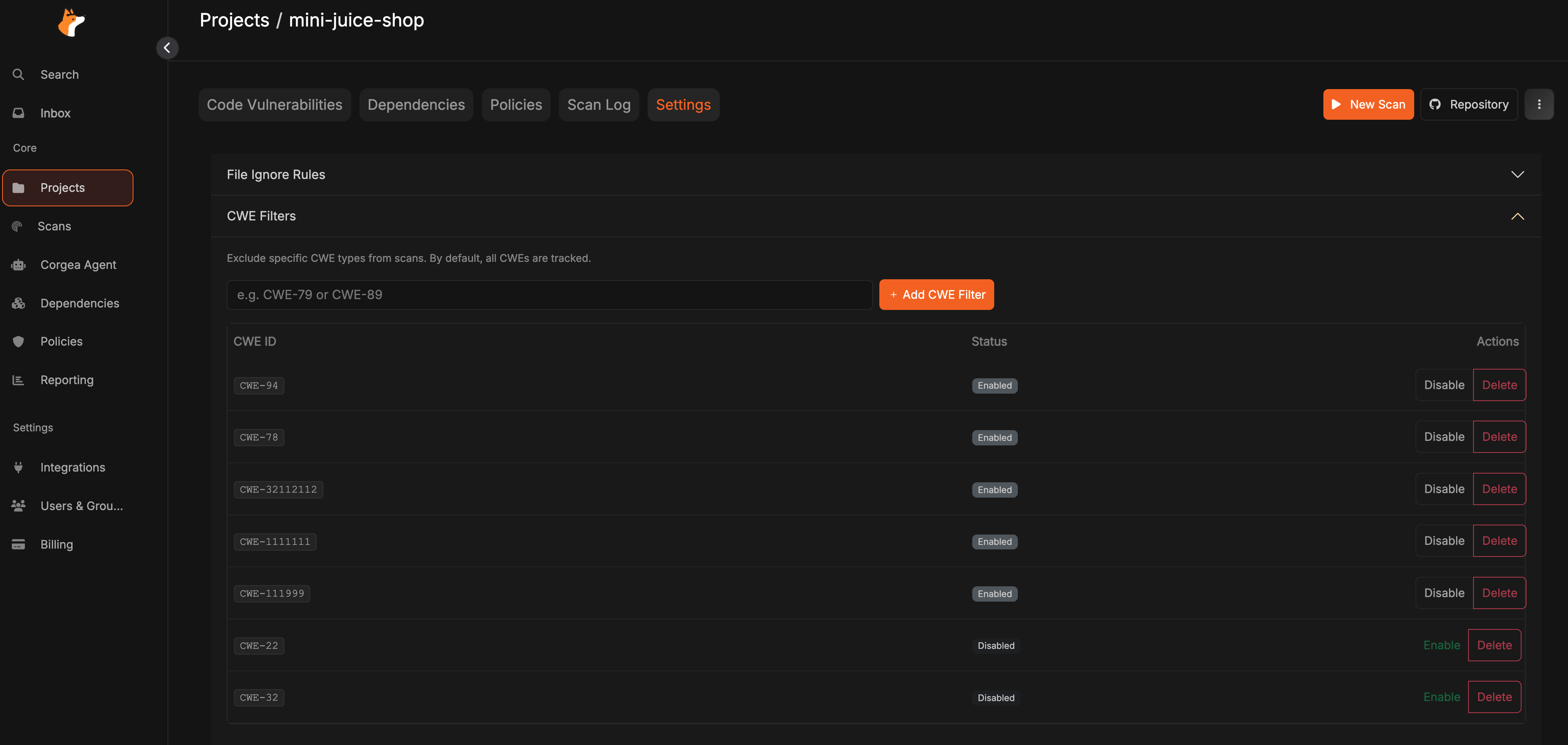Viewport: 1568px width, 745px height.
Task: Enable the CWE-22 filter
Action: [x=1442, y=645]
